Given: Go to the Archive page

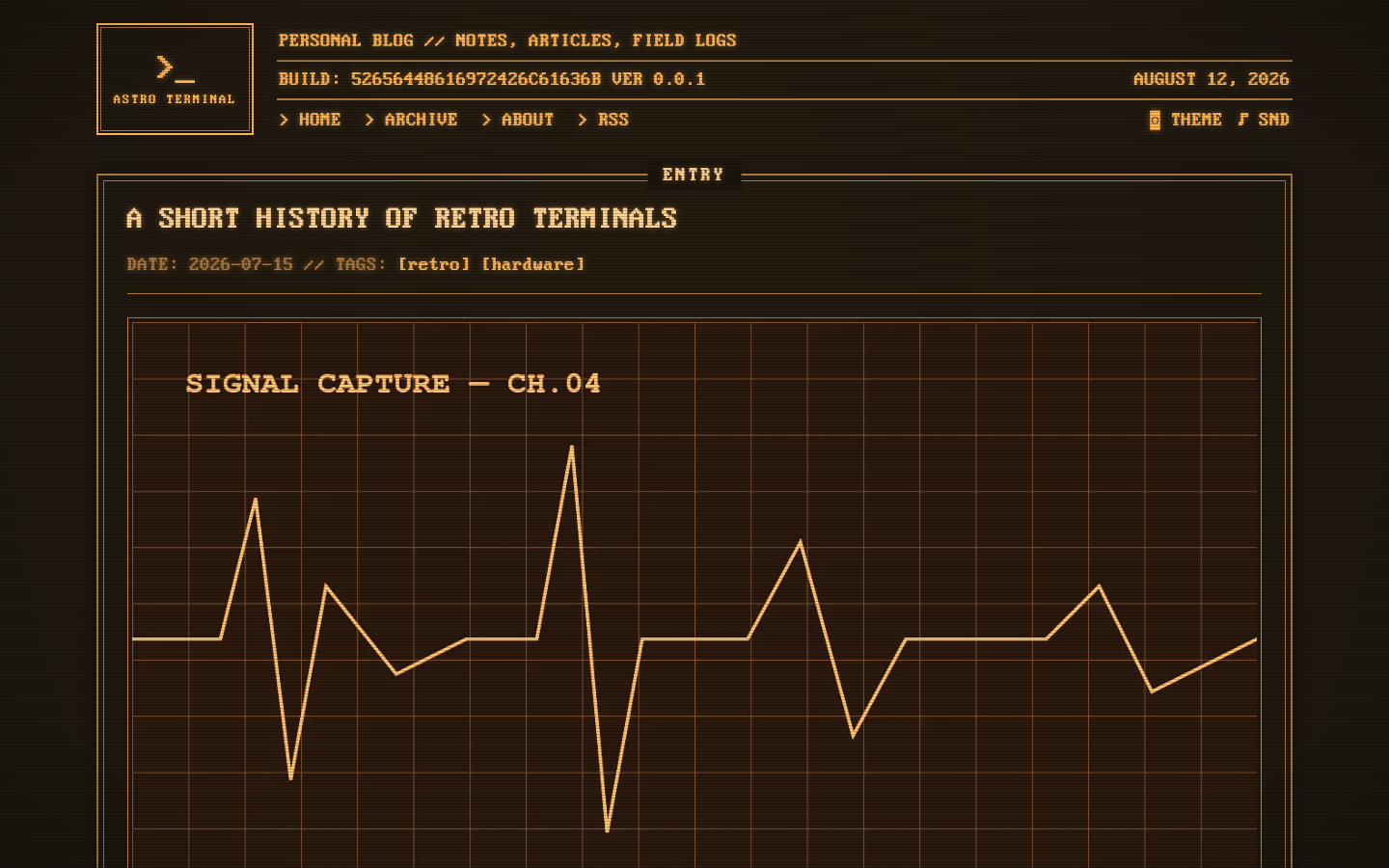Looking at the screenshot, I should click(x=411, y=120).
